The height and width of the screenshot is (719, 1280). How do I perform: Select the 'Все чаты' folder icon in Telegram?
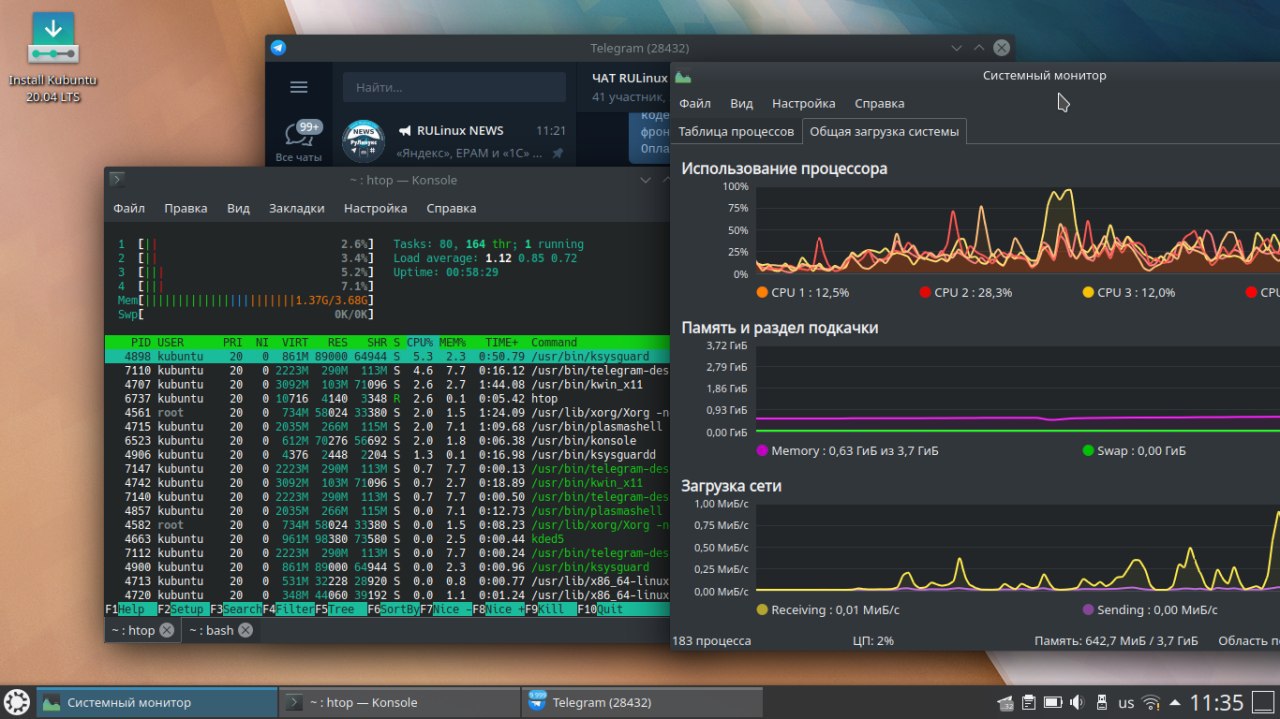[x=298, y=142]
